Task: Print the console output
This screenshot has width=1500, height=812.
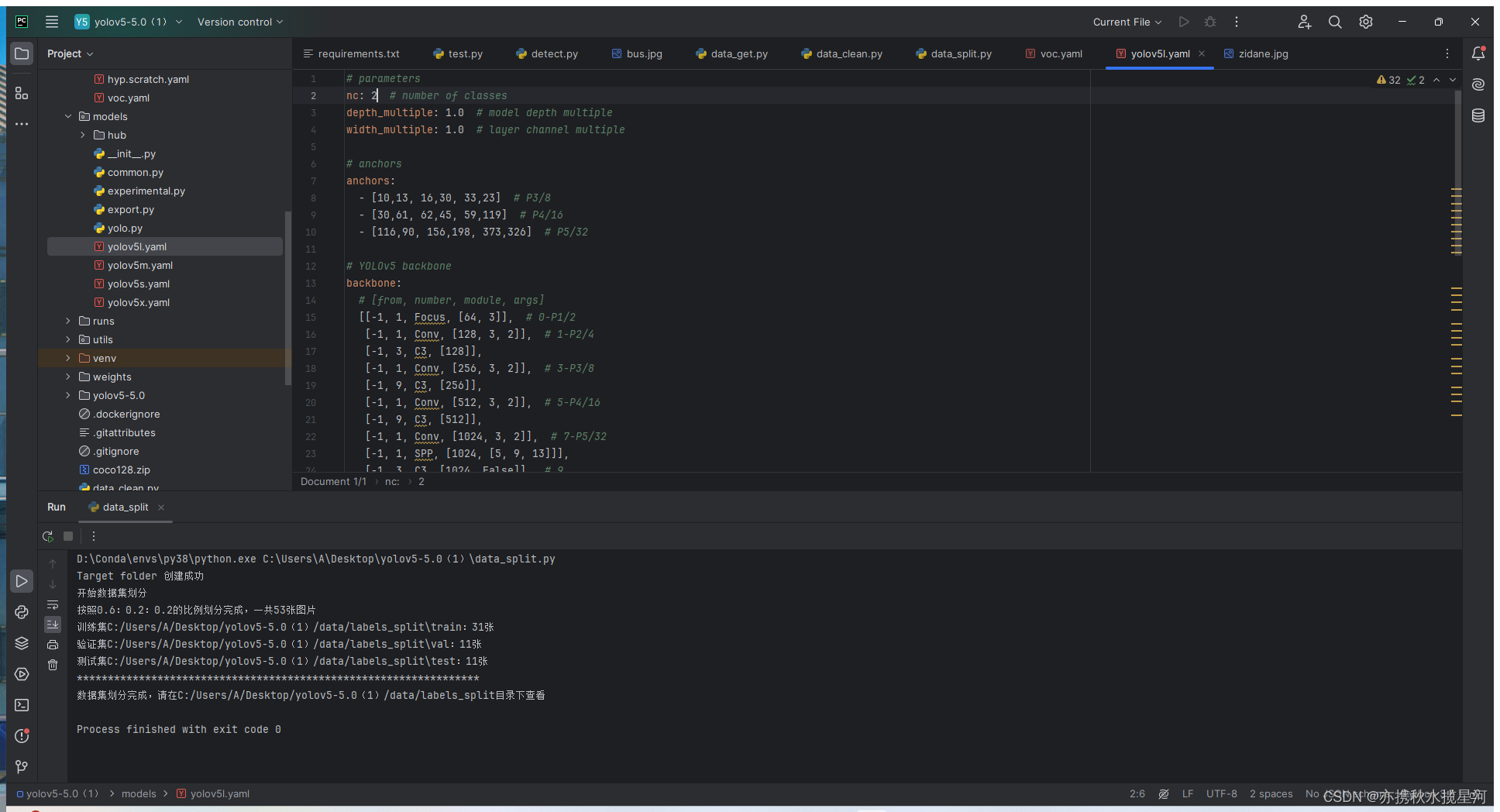Action: 53,645
